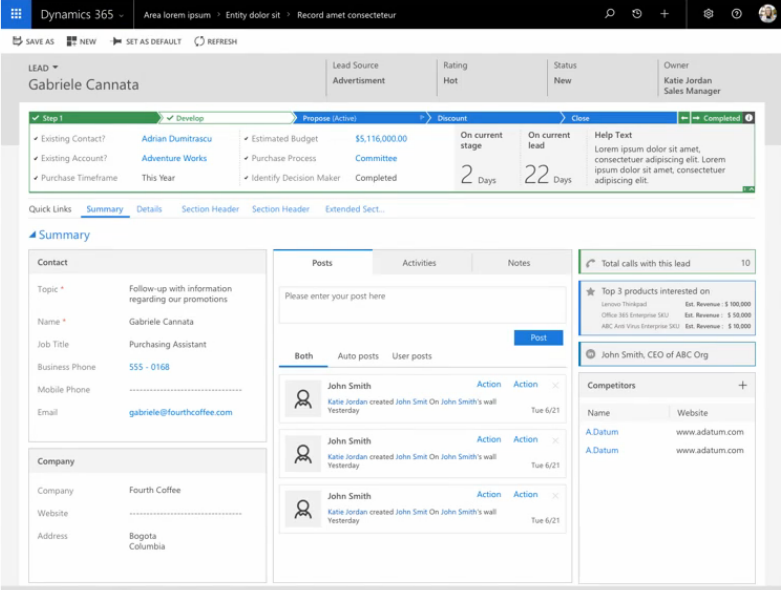Click the plus quick-create icon in header
781x590 pixels.
(664, 14)
